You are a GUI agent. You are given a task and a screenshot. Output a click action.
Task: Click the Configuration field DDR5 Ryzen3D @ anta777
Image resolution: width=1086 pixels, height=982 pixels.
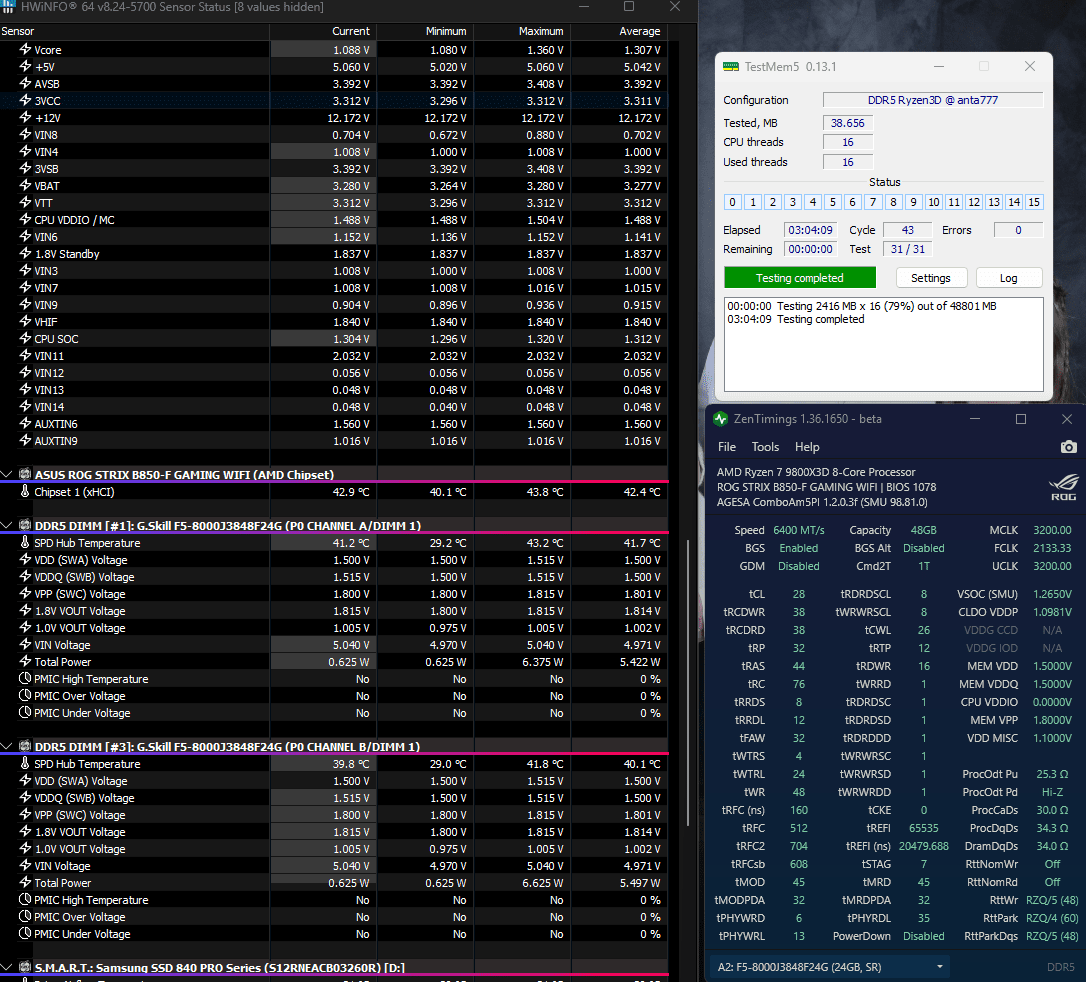(933, 100)
